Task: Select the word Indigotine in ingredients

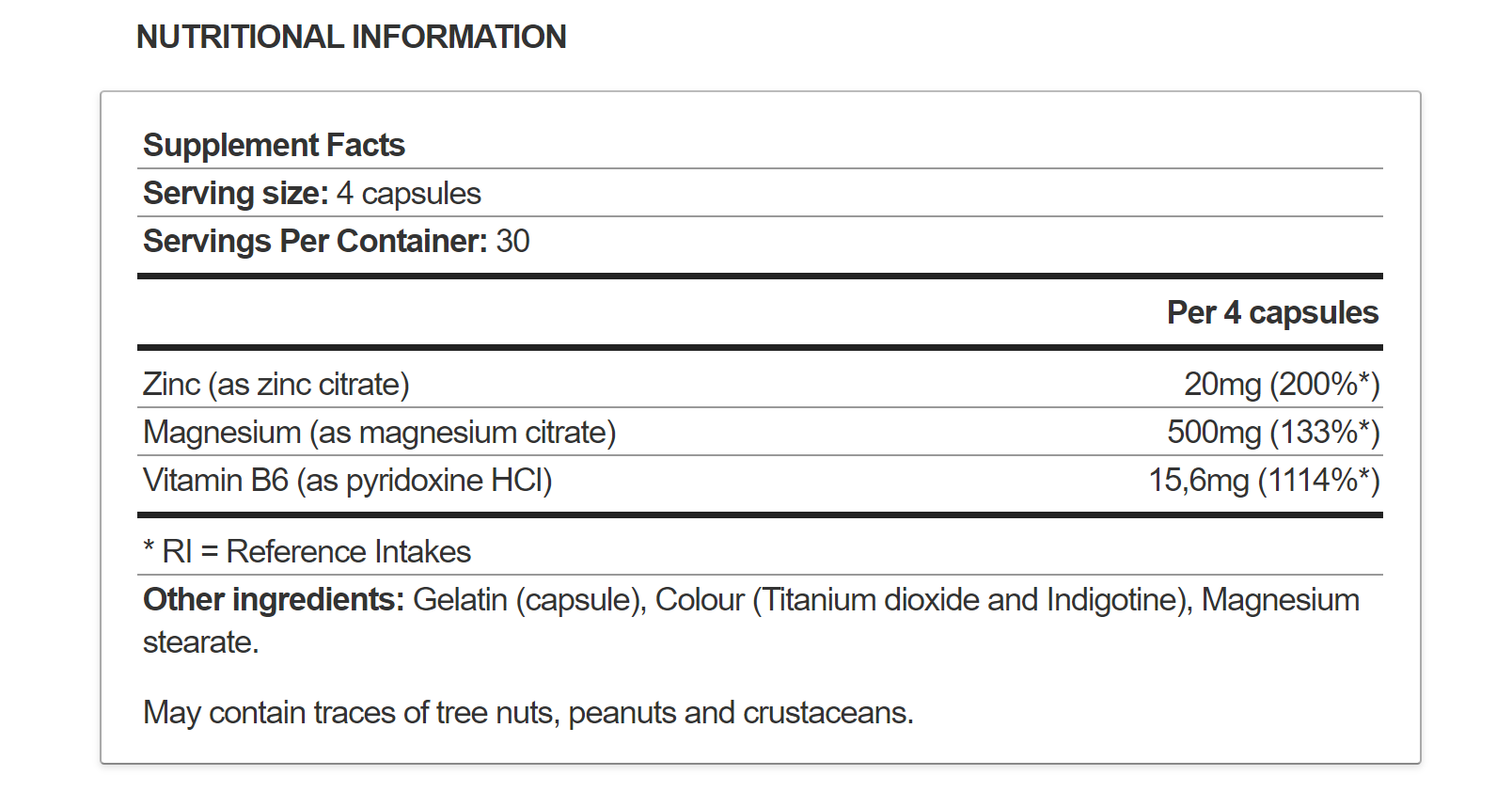Action: point(1113,600)
